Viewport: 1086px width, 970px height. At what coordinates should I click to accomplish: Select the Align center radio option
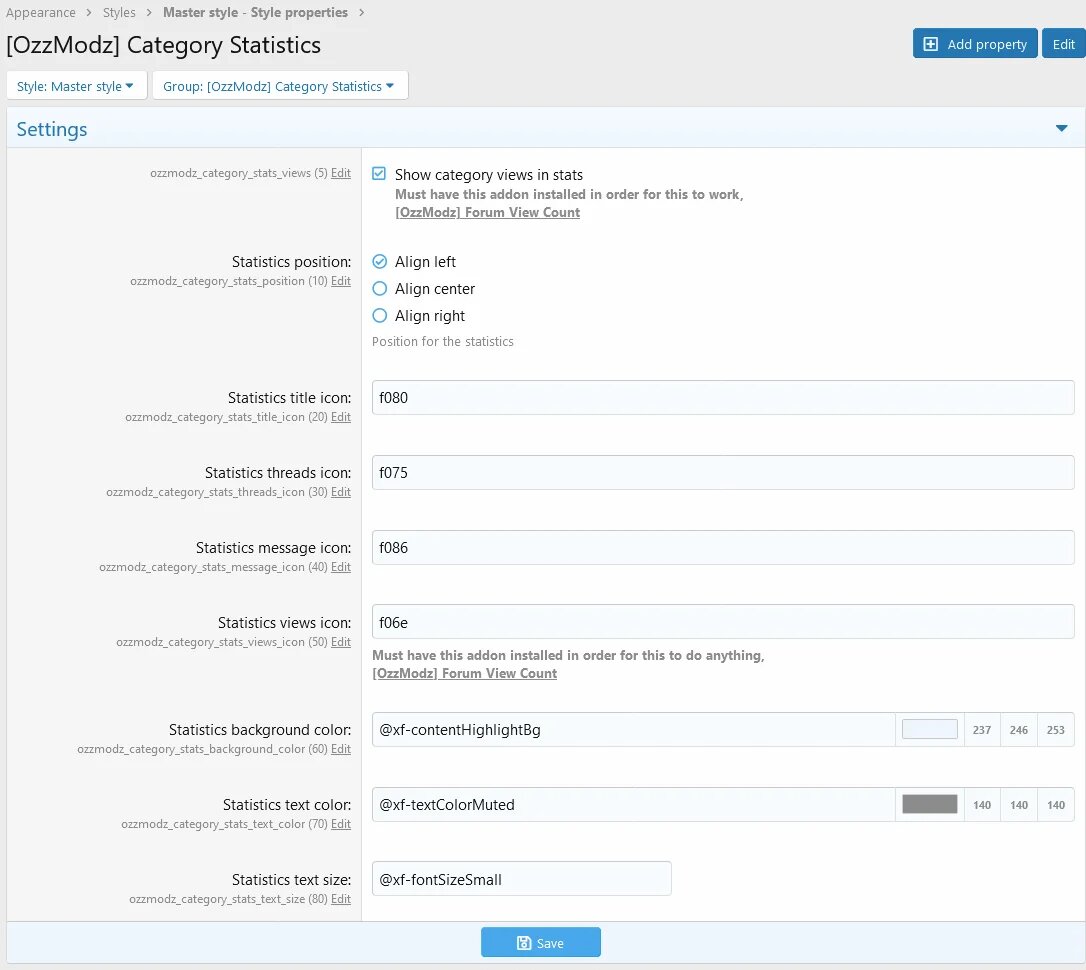click(379, 289)
